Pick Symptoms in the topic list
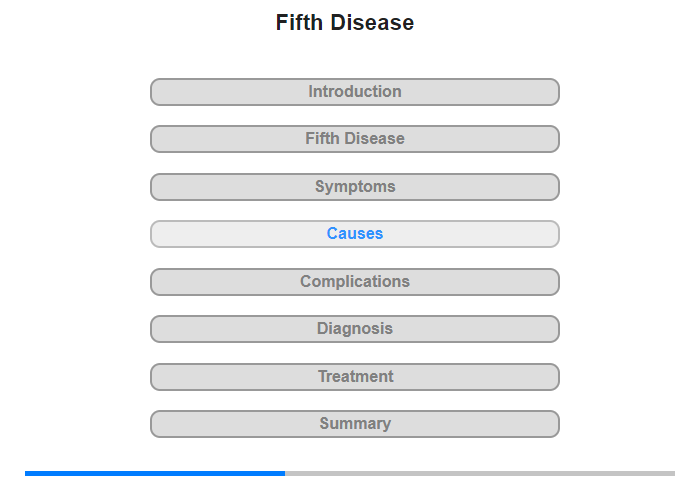 coord(355,187)
